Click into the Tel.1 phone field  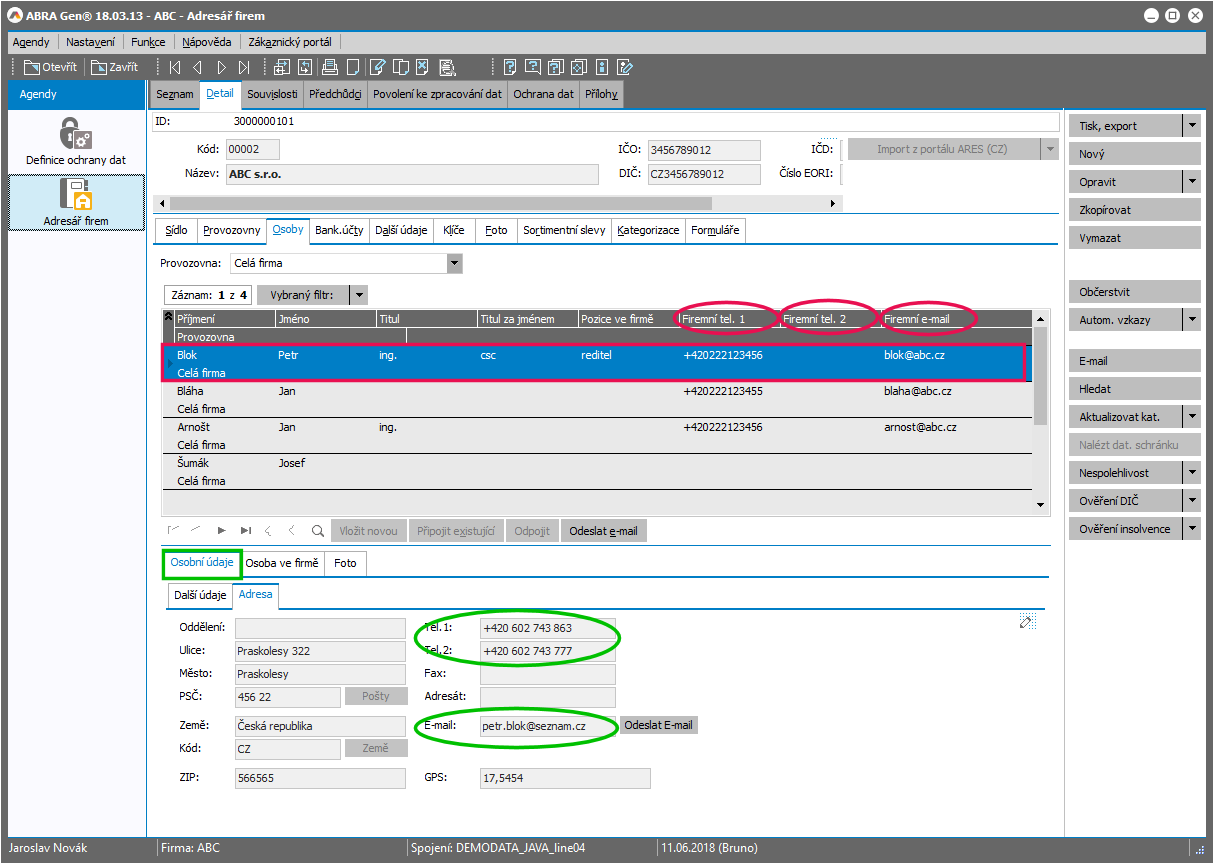pos(547,628)
